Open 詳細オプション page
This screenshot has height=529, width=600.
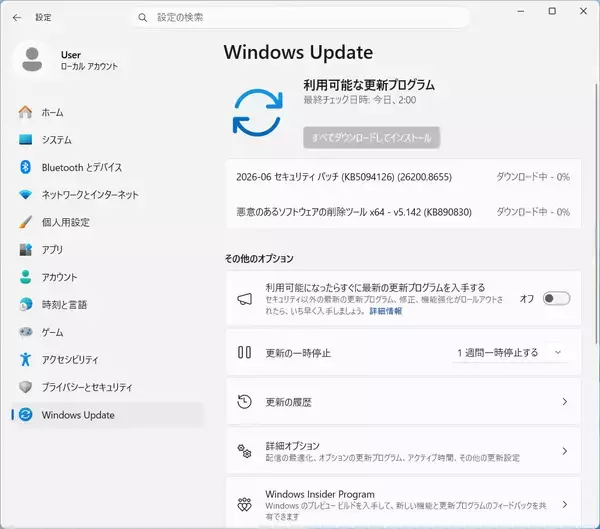[x=404, y=451]
